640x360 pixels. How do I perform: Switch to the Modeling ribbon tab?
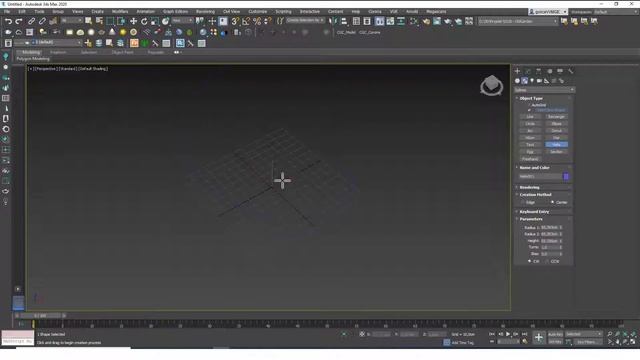point(31,52)
